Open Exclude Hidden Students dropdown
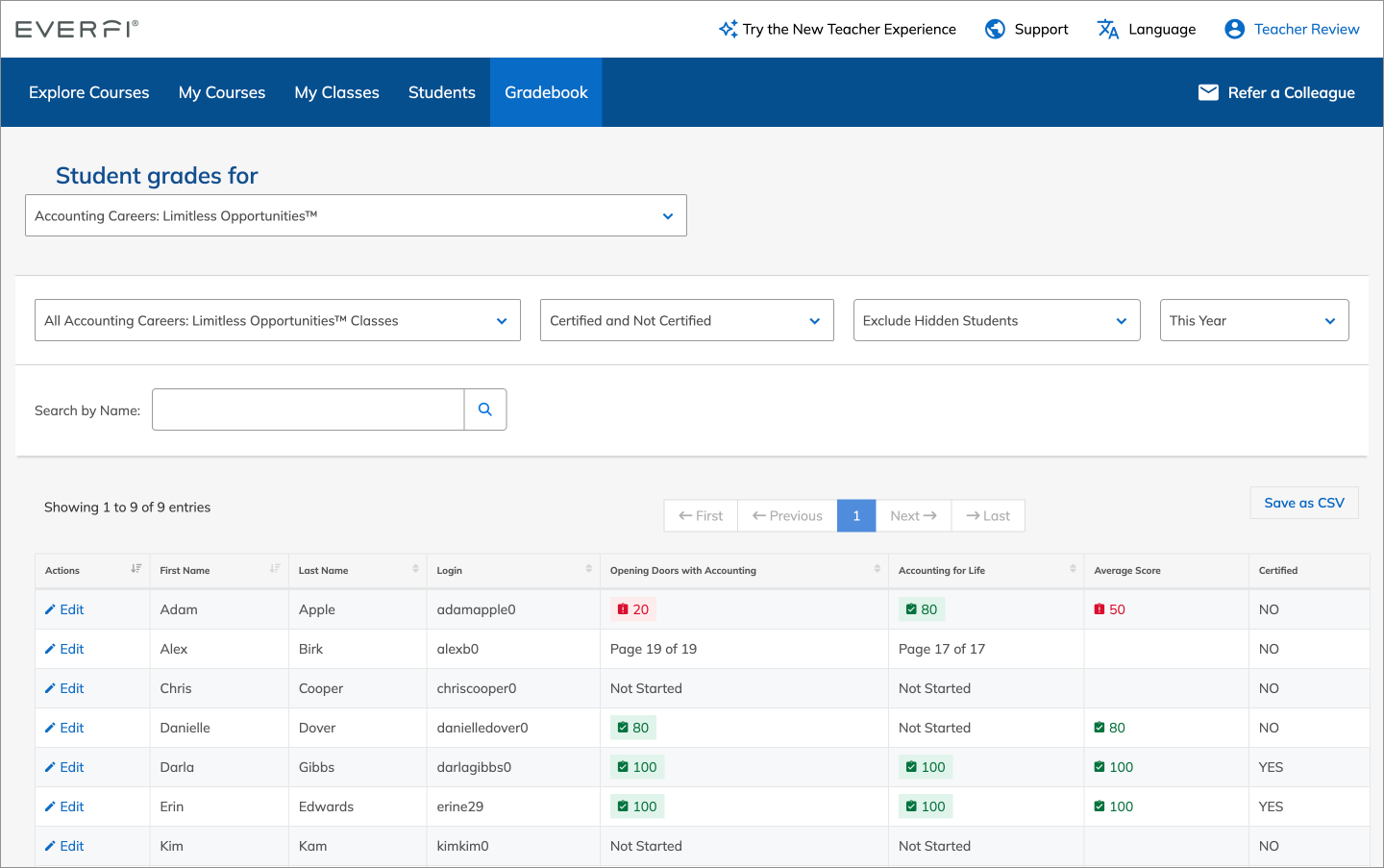 click(997, 320)
